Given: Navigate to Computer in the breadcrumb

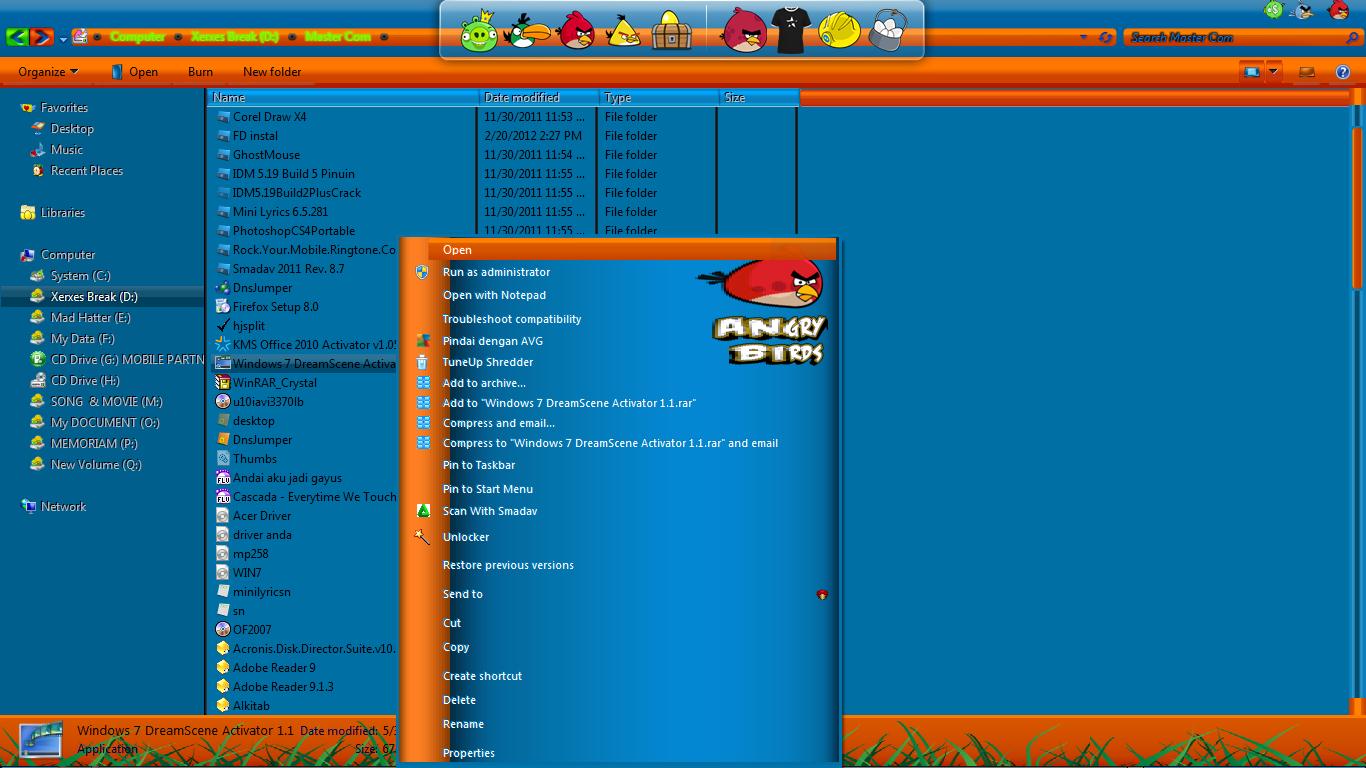Looking at the screenshot, I should click(x=138, y=37).
